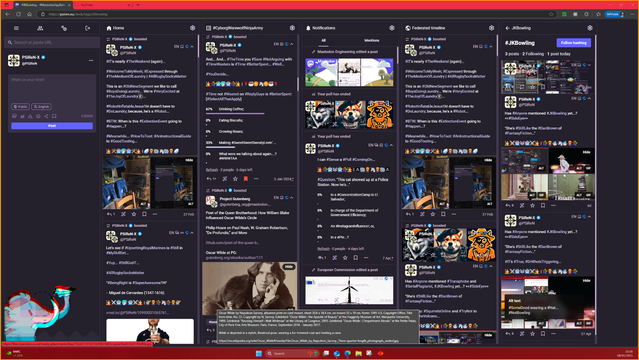The width and height of the screenshot is (639, 360).
Task: Click the Follow hashtag button
Action: pos(573,43)
